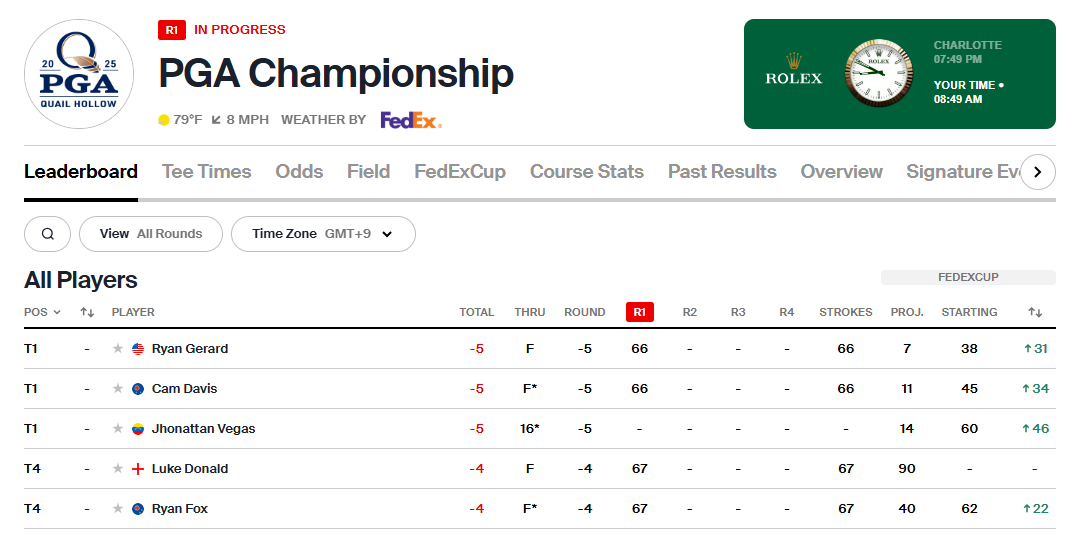This screenshot has height=546, width=1077.
Task: Favorite Ryan Gerard using the star icon
Action: pos(118,349)
